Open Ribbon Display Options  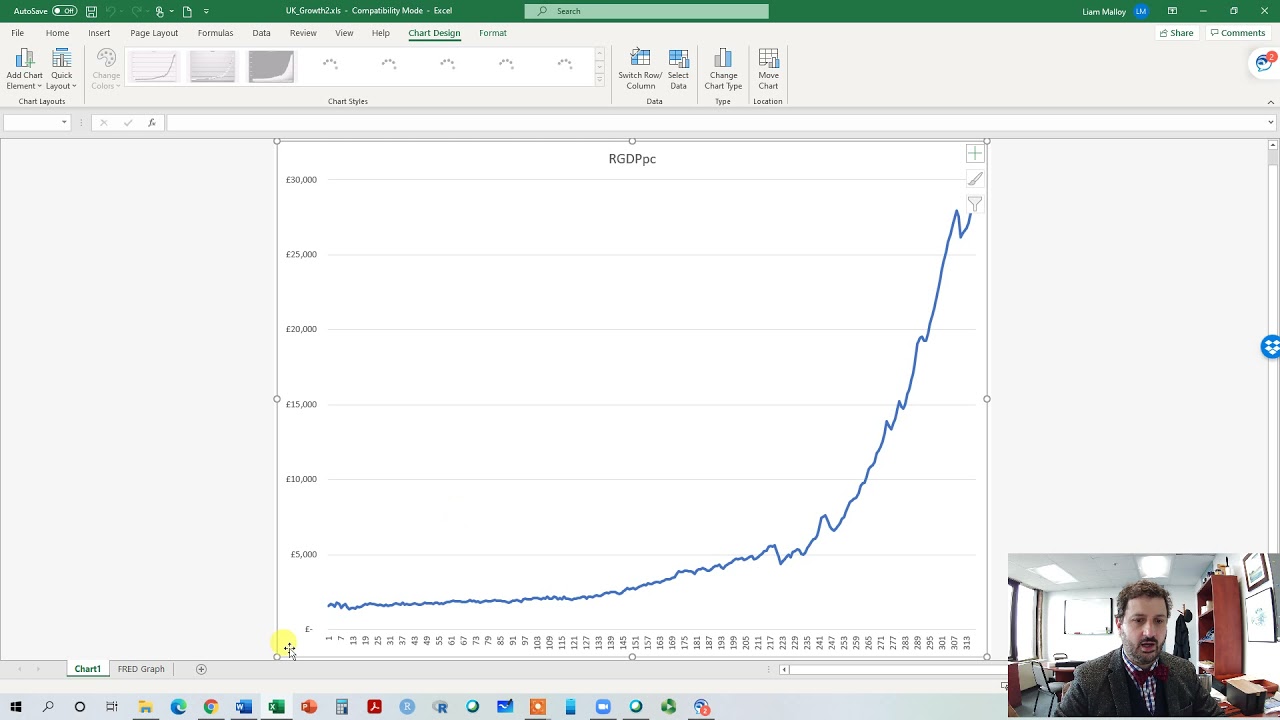point(1172,11)
